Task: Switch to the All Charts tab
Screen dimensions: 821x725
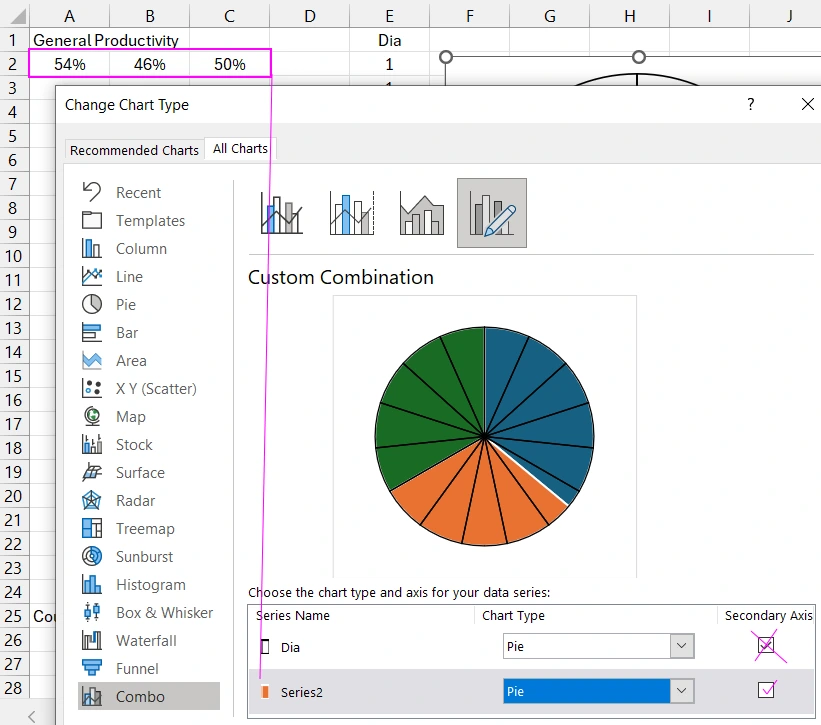Action: pos(240,149)
